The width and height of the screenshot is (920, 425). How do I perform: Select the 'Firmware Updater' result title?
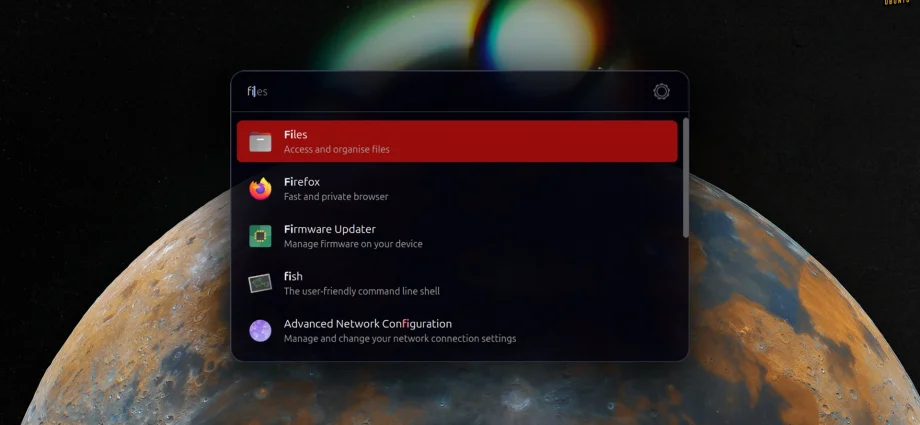click(330, 229)
